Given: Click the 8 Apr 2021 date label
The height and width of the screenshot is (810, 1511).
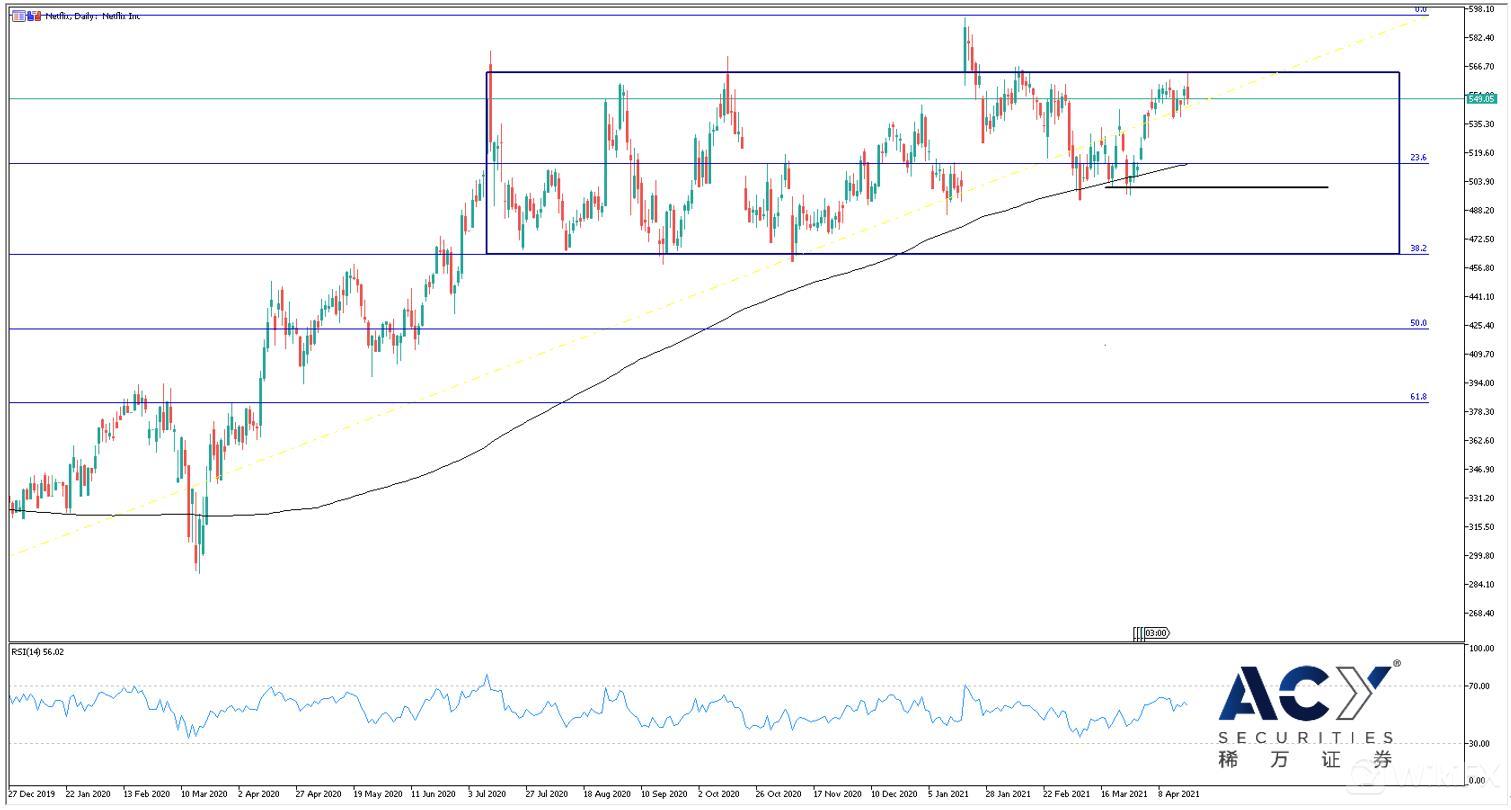Looking at the screenshot, I should pyautogui.click(x=1178, y=794).
